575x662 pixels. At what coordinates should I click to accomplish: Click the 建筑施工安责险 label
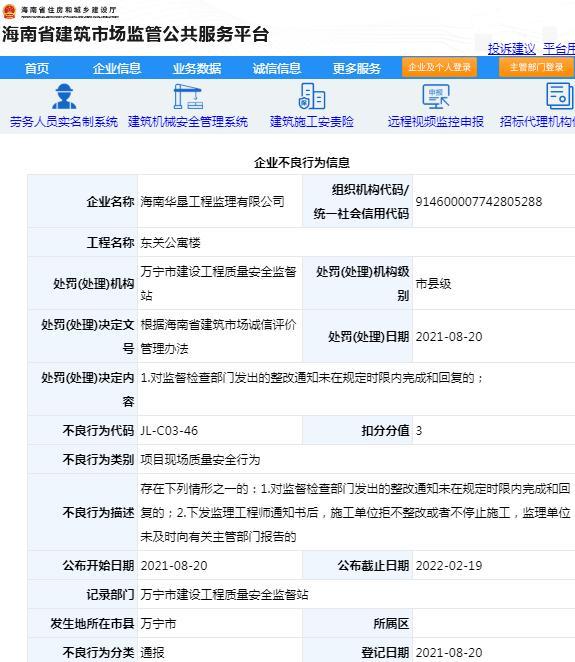pos(312,122)
